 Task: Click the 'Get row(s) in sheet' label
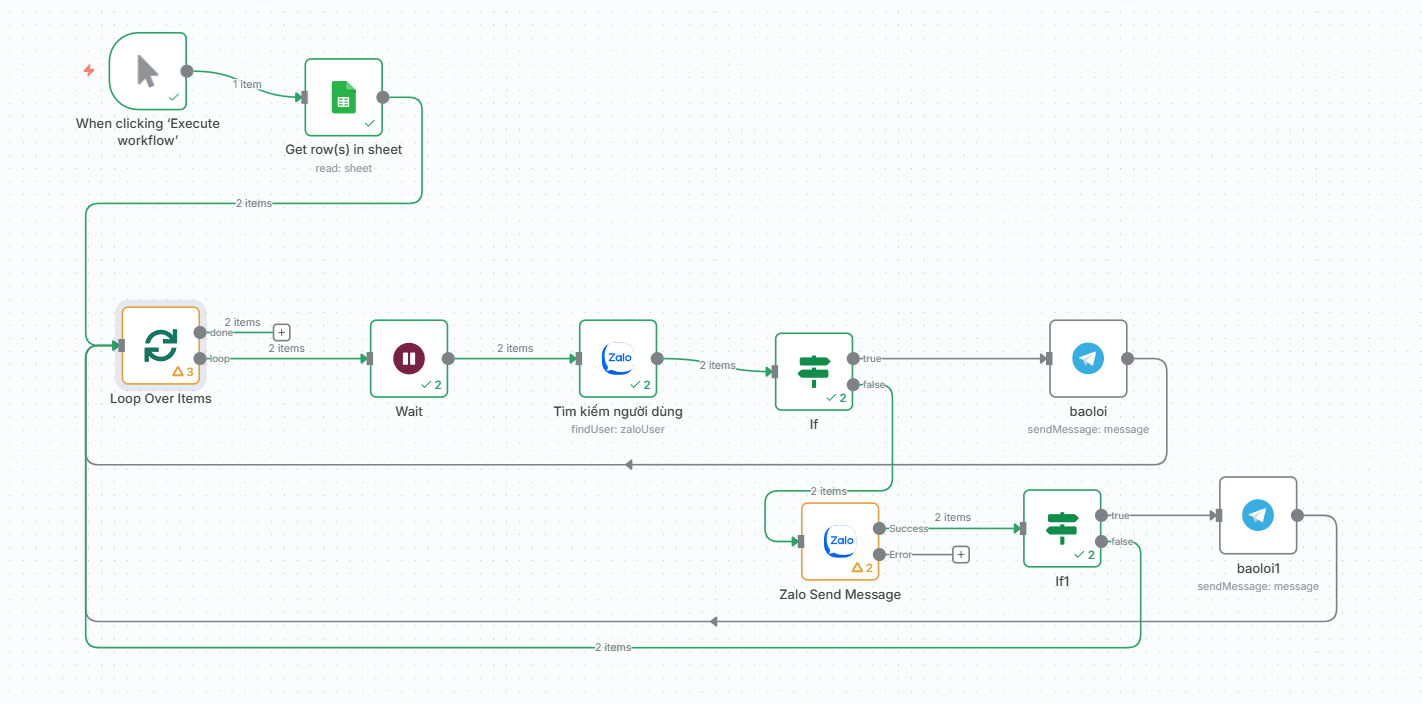343,149
